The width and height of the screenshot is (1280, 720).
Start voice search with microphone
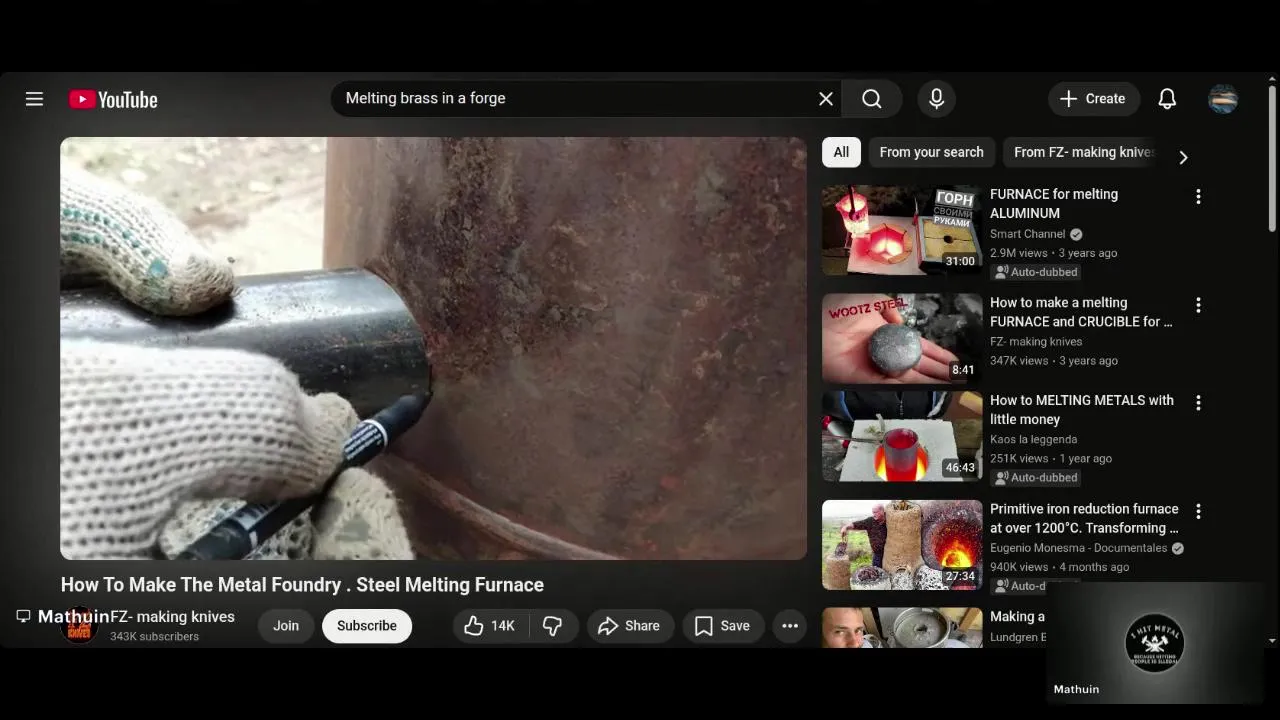936,99
